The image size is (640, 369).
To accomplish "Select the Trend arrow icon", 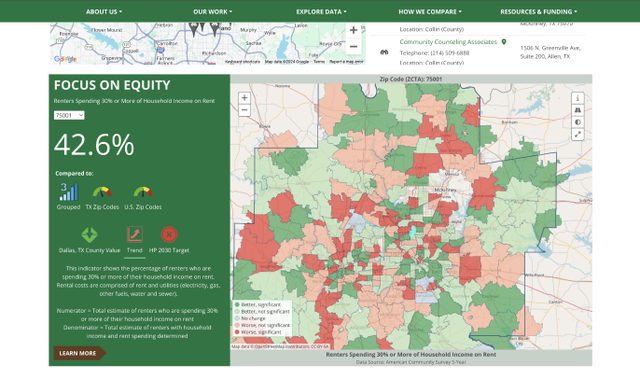I will pos(135,234).
